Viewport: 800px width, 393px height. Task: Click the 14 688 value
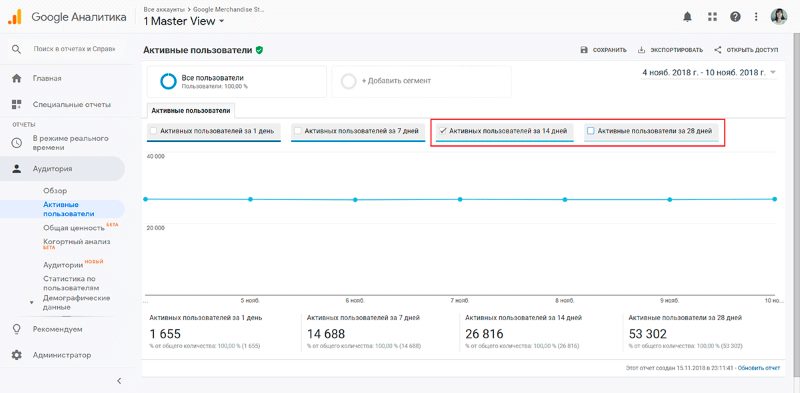pos(326,334)
